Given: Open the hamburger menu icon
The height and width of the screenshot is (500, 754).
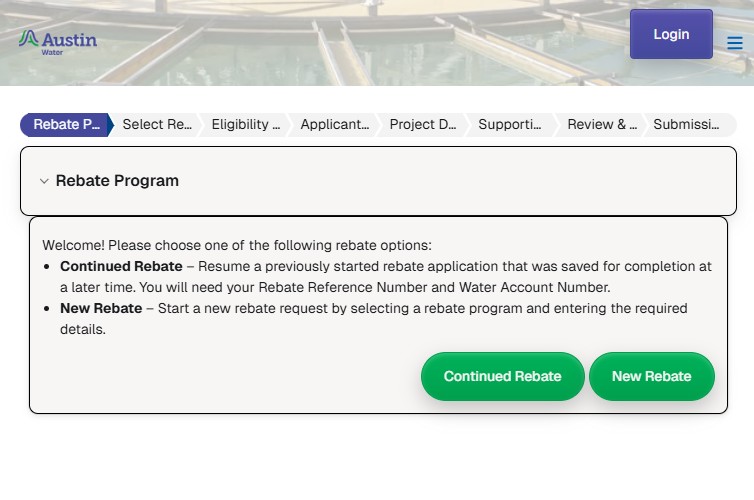Looking at the screenshot, I should pos(734,43).
